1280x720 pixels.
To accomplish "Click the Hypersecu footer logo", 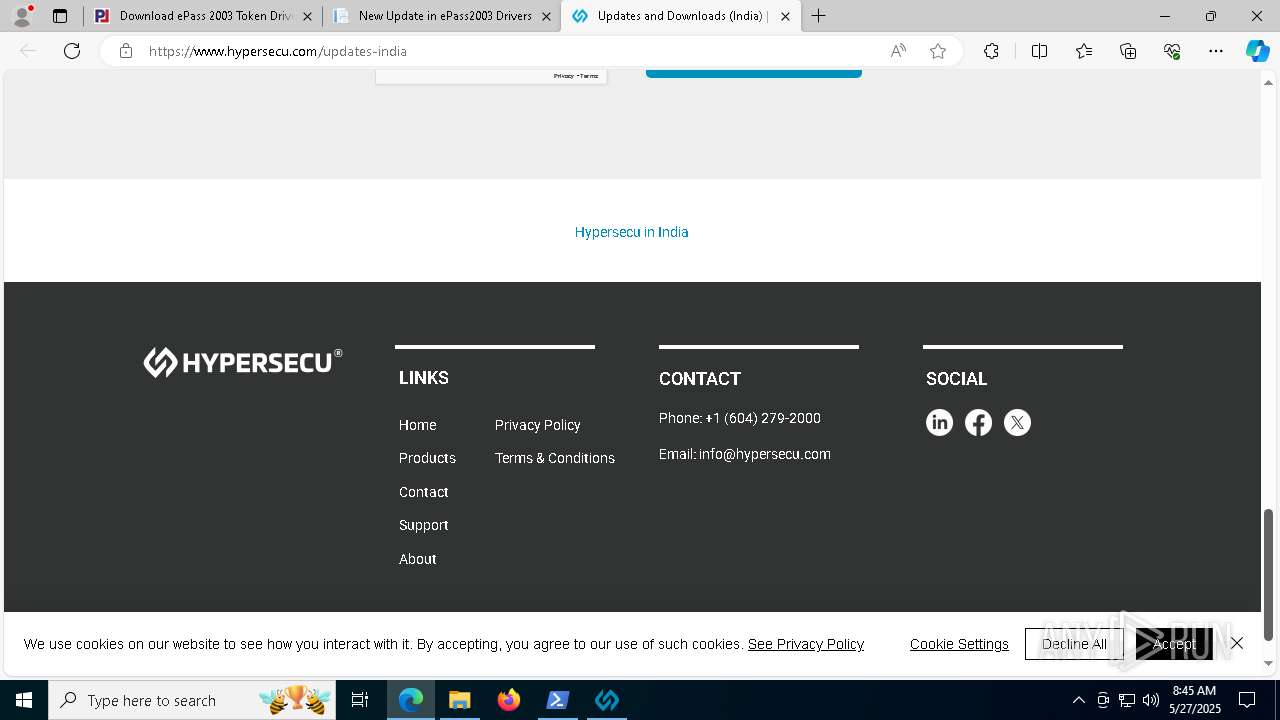I will pyautogui.click(x=243, y=362).
